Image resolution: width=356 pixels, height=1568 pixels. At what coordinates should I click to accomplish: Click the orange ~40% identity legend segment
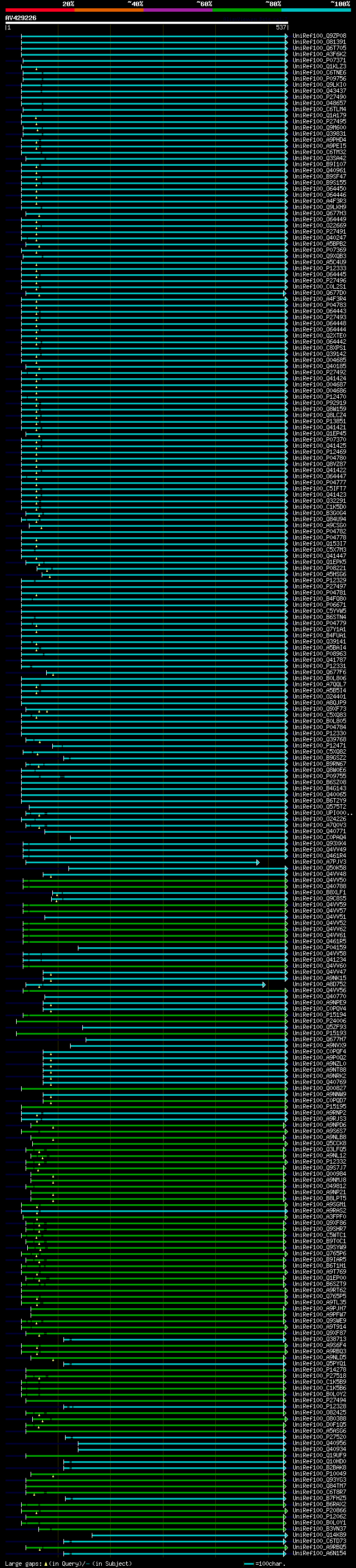pyautogui.click(x=109, y=10)
